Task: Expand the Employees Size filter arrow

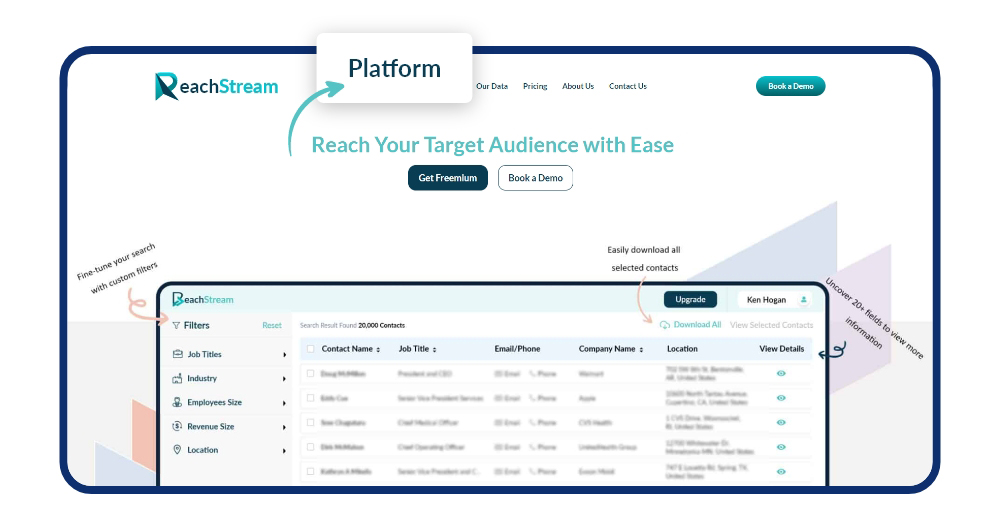Action: click(x=284, y=403)
